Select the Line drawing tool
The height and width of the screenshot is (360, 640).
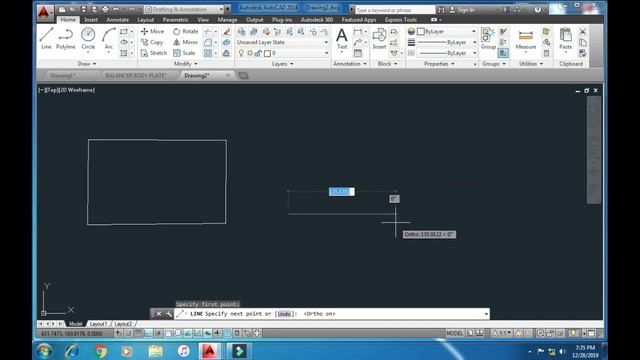click(x=46, y=38)
